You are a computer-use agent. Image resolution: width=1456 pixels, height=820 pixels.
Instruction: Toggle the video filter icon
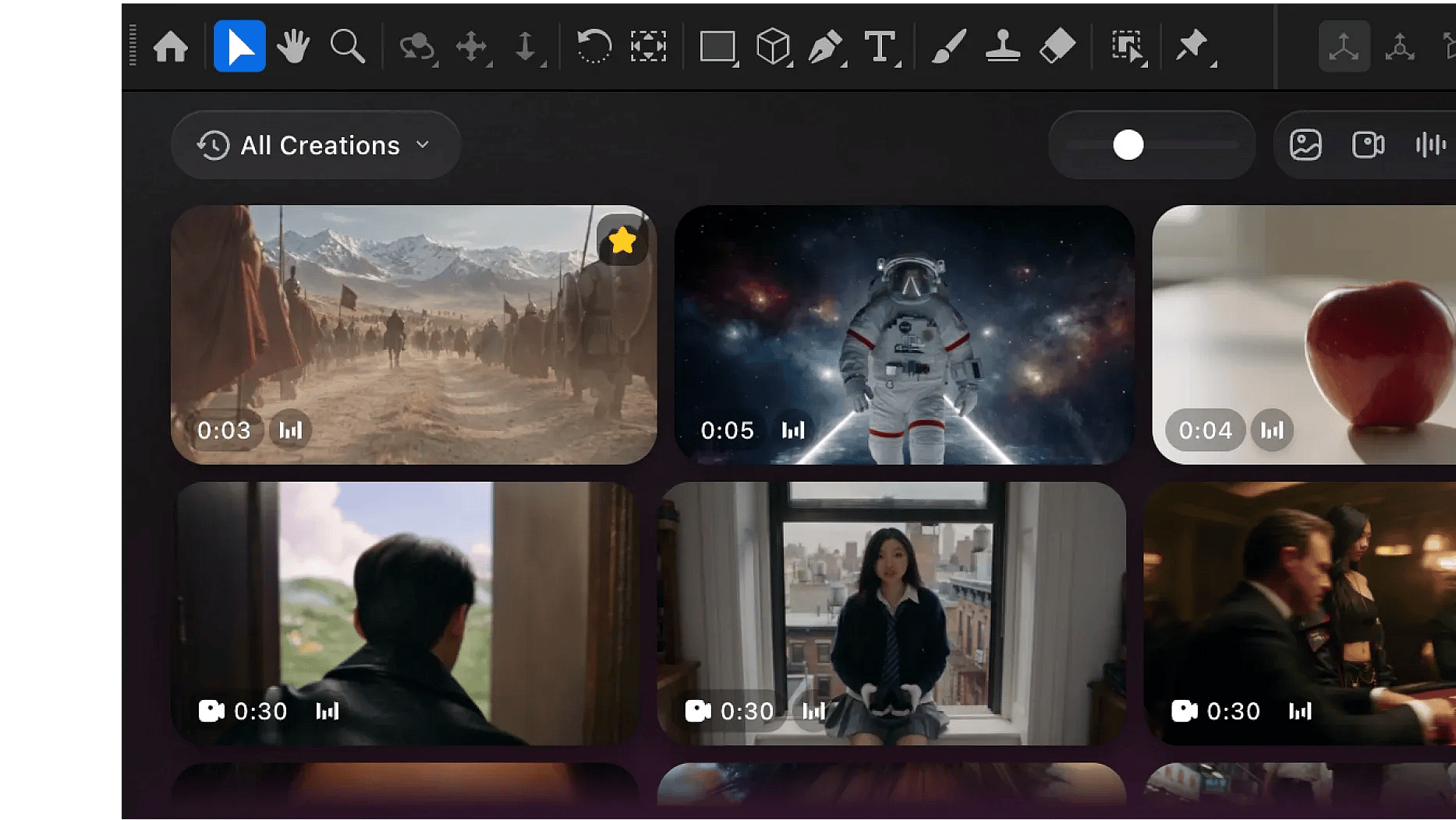(x=1368, y=145)
